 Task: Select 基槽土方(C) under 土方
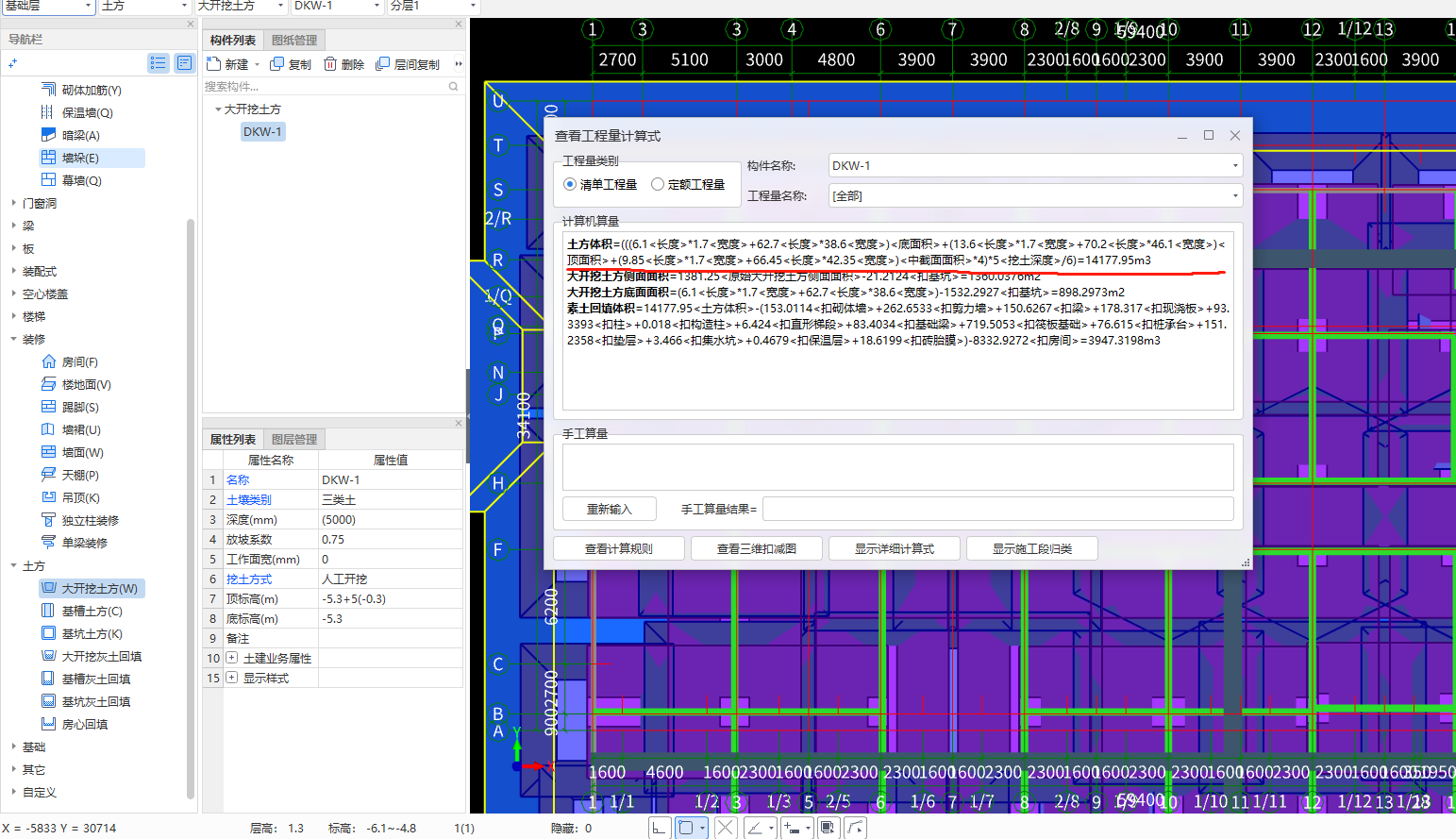(x=92, y=611)
